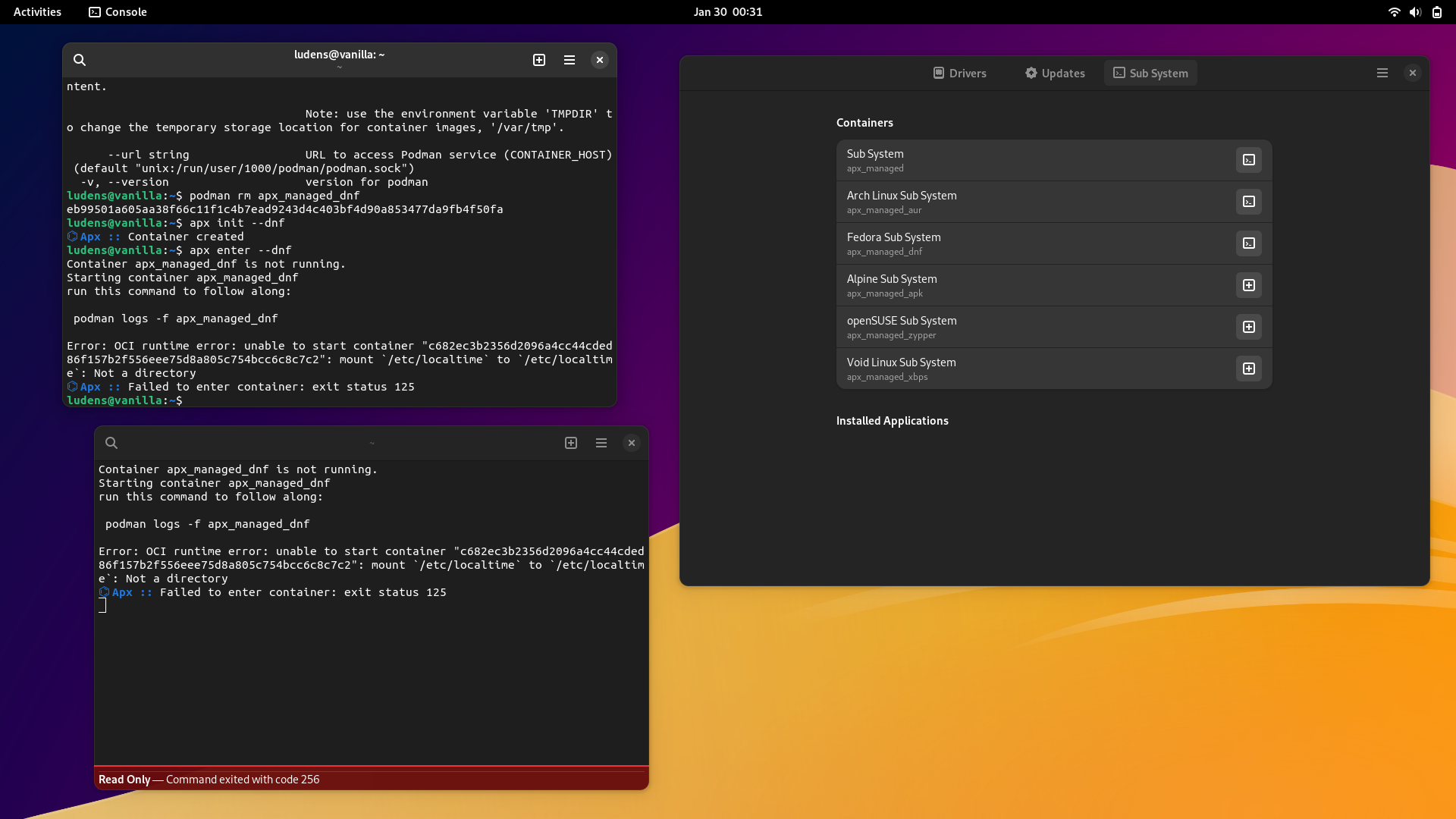Open the Arch Linux Sub System console
This screenshot has width=1456, height=819.
(1249, 201)
